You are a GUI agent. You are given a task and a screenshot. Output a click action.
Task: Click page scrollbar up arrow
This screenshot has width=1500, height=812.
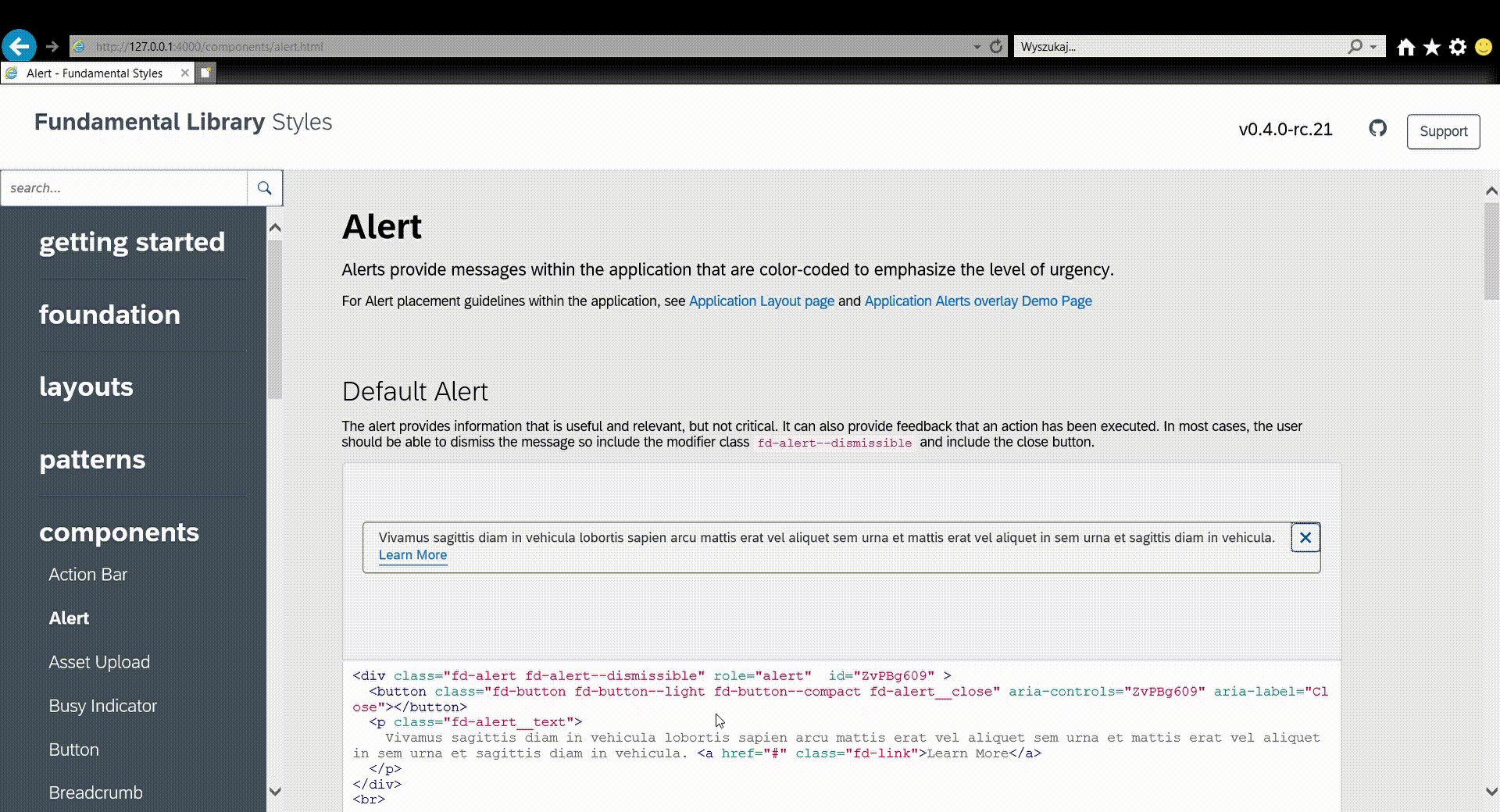[x=1491, y=191]
